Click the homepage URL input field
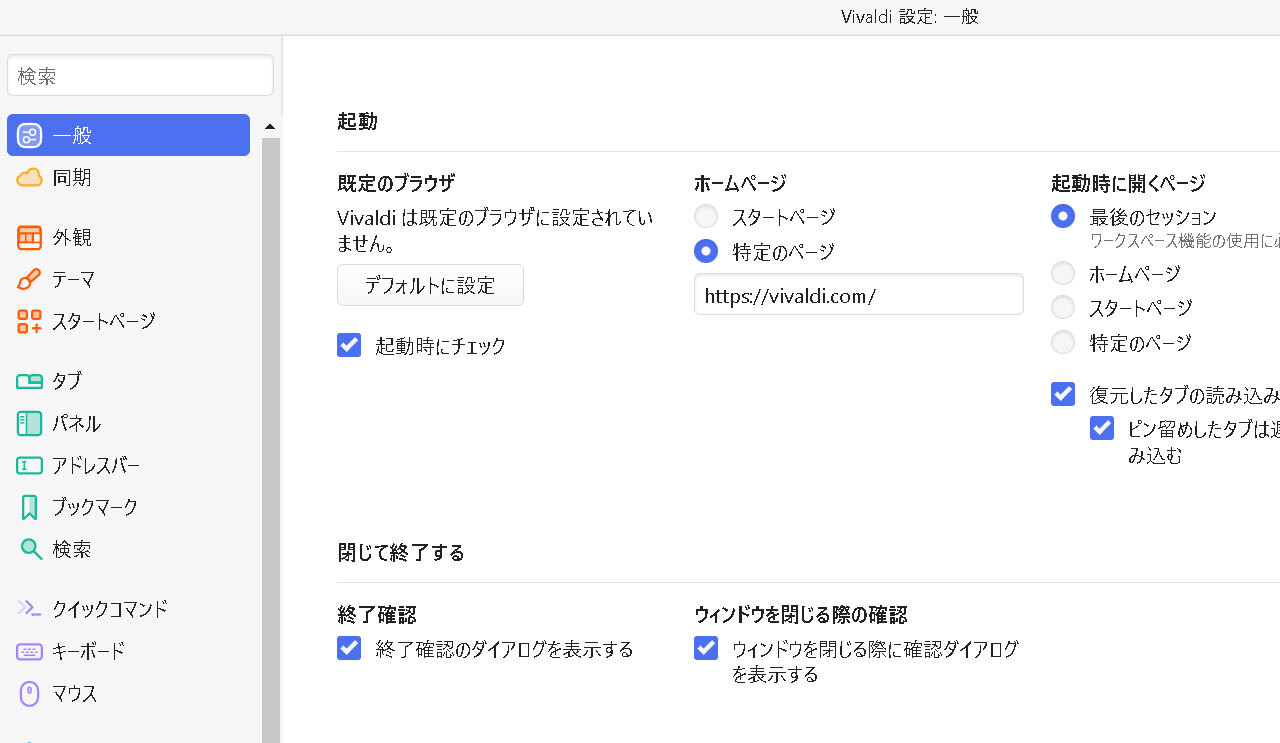Screen dimensions: 1280x743 click(x=858, y=295)
